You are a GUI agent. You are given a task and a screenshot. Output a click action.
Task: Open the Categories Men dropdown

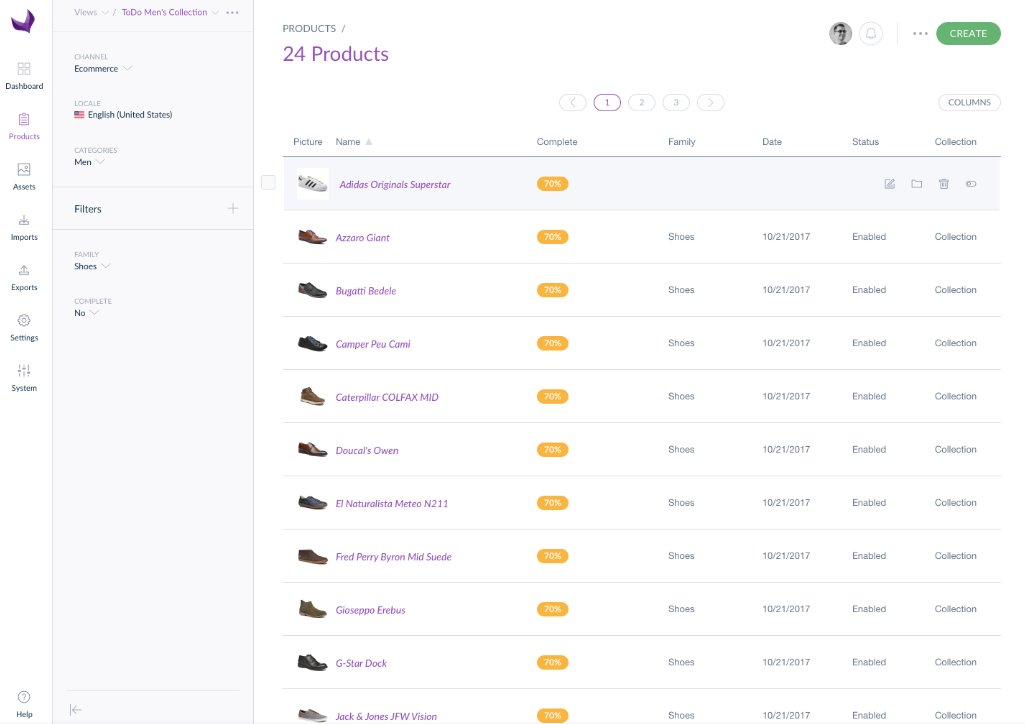point(89,162)
